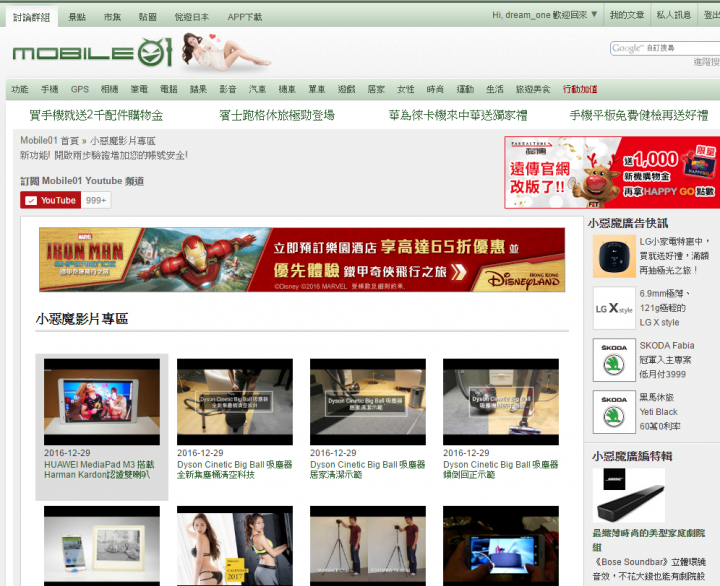720x586 pixels.
Task: Open the 景點 tab
Action: (77, 17)
